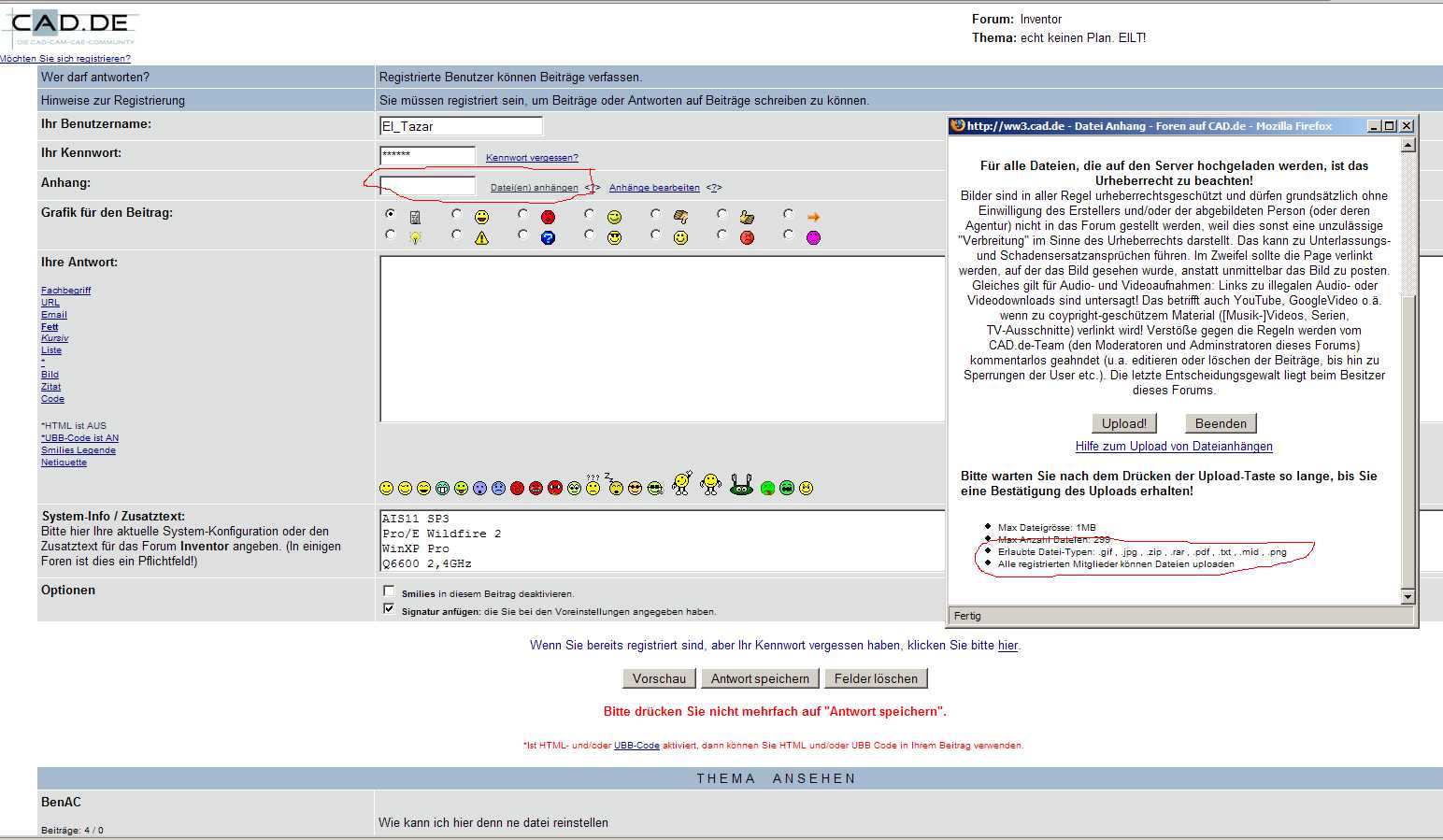Screen dimensions: 1443x840
Task: Open 'Hilfe zum Upload von Dateianhängen' link
Action: [x=1174, y=447]
